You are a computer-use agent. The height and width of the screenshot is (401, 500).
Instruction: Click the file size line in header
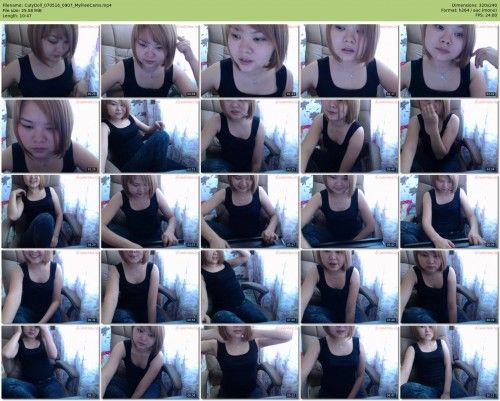22,10
